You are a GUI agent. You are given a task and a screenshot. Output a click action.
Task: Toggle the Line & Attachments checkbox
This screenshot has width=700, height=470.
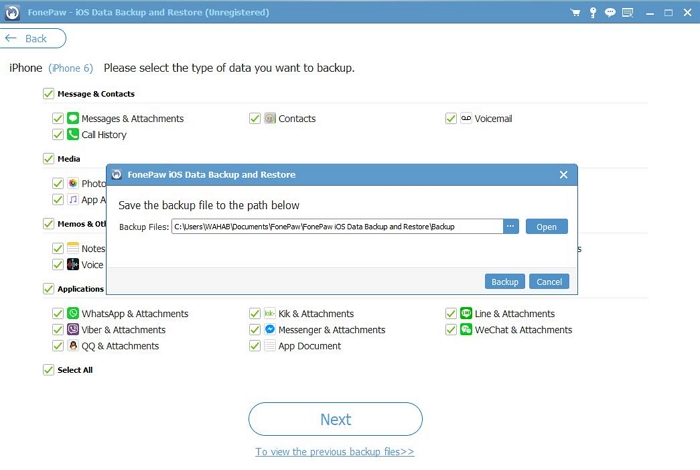pyautogui.click(x=451, y=313)
